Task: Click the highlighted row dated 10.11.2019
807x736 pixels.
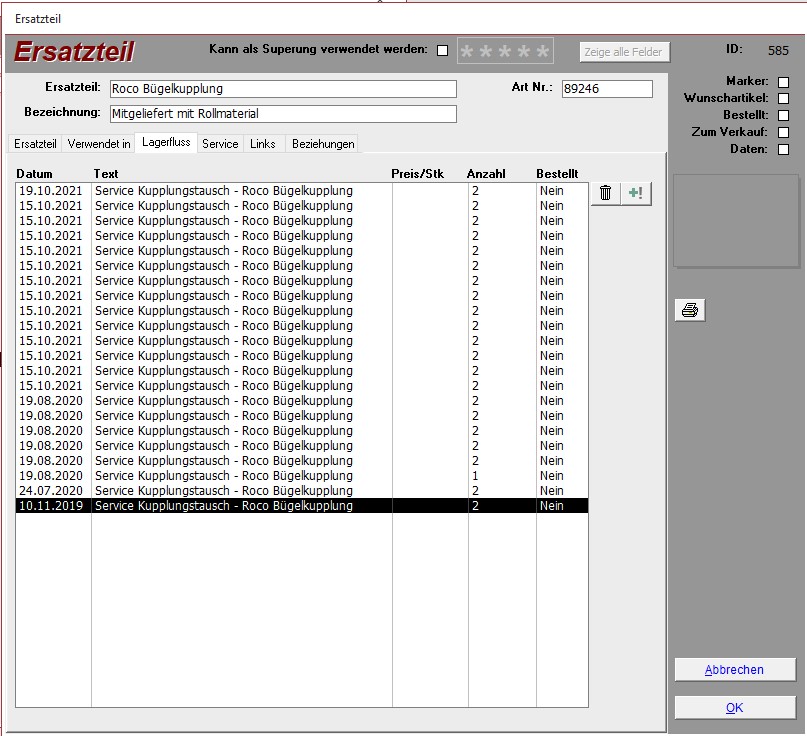Action: 302,505
